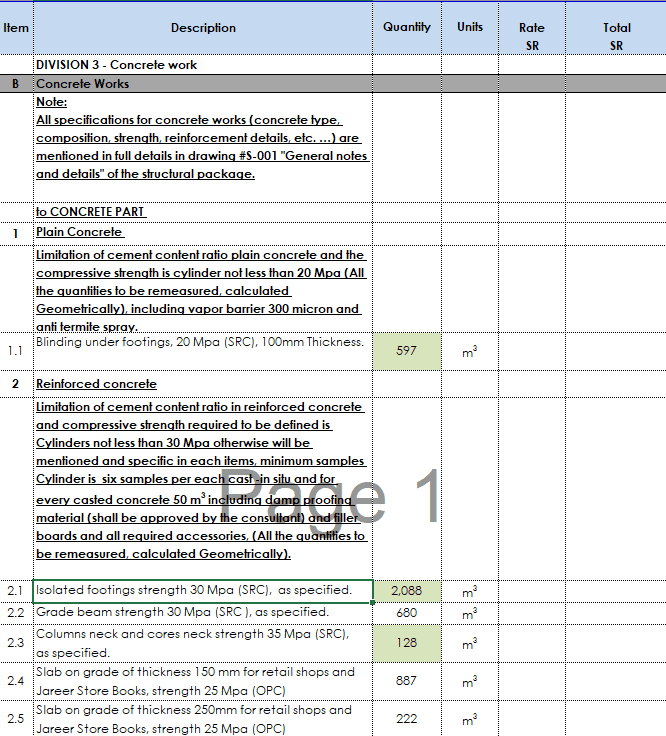Select item number '2.1' cell

point(16,591)
